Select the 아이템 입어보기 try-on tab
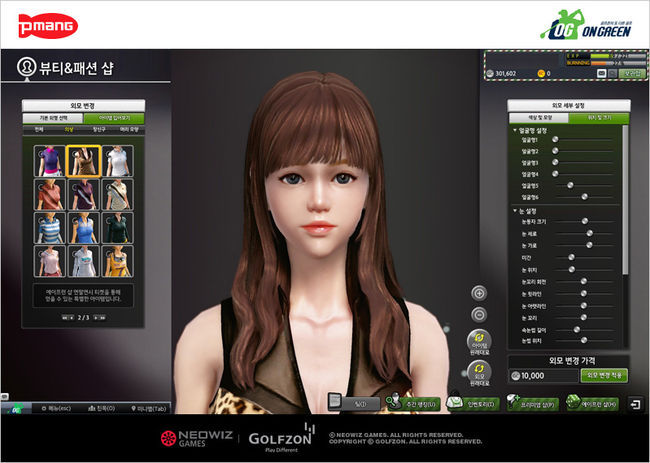This screenshot has width=650, height=463. point(114,118)
